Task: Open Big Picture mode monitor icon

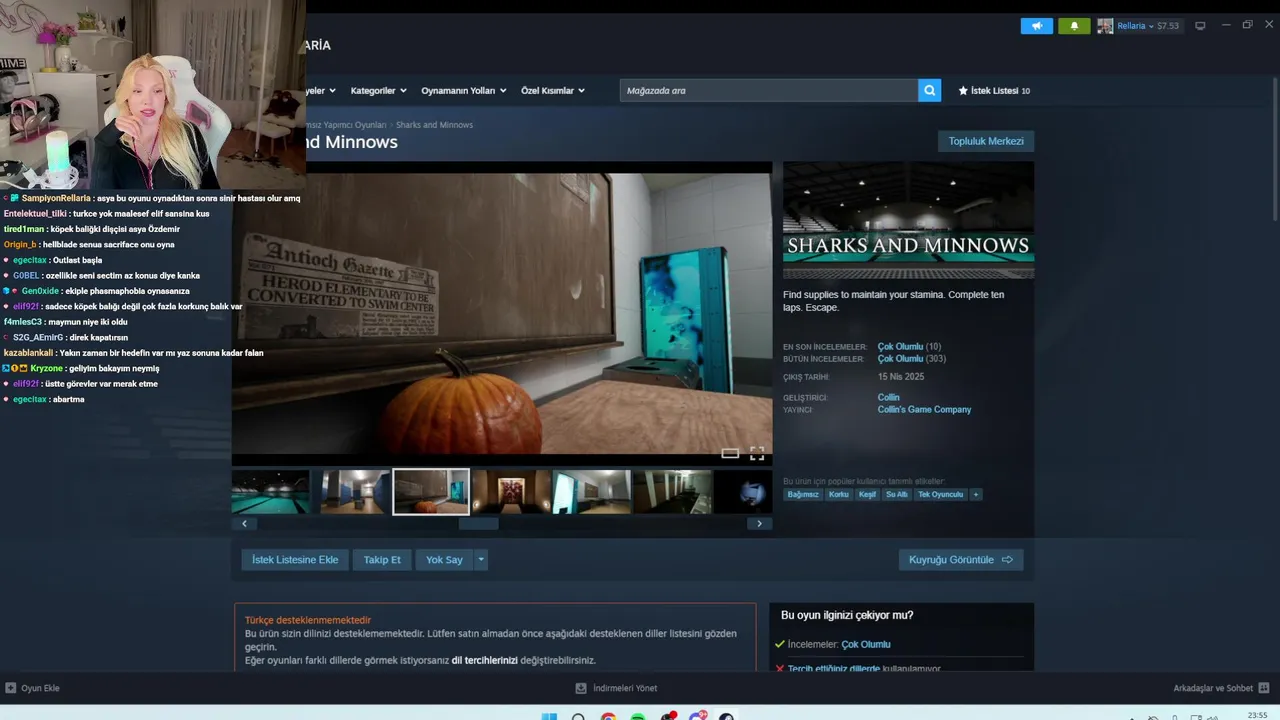Action: point(1200,26)
